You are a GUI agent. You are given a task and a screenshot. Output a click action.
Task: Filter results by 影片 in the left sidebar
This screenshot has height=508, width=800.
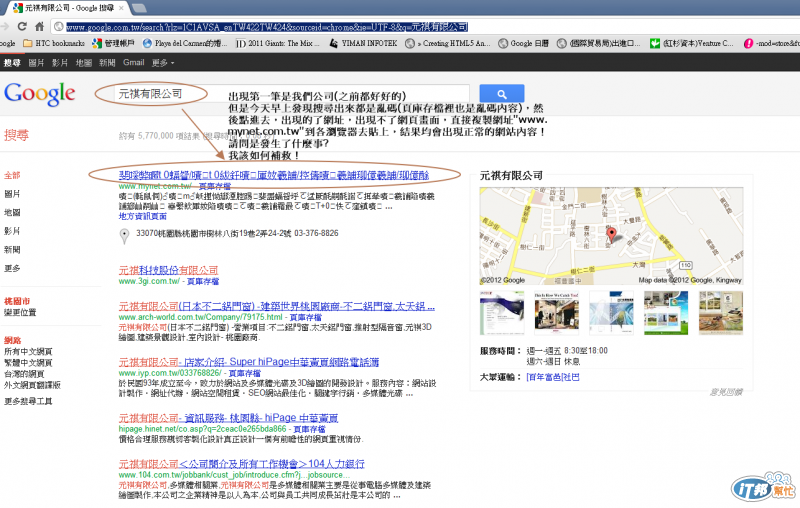point(12,231)
